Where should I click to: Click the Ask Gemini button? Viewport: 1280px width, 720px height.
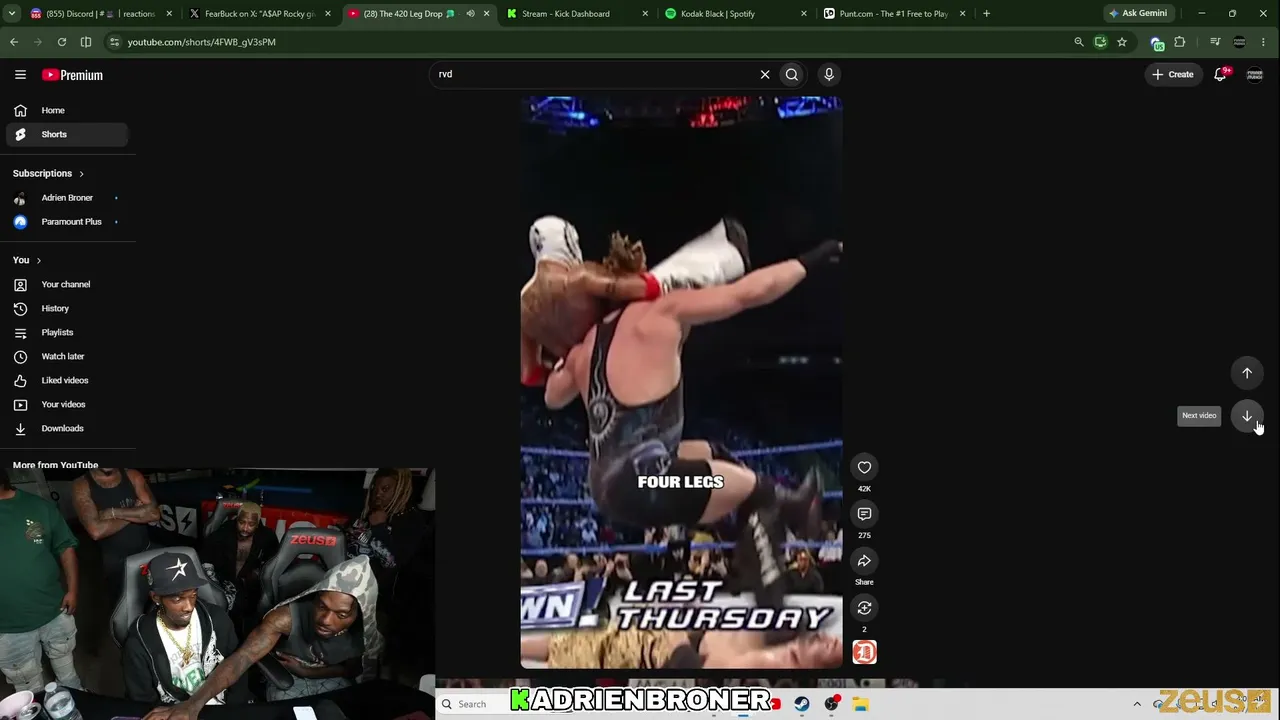pos(1137,14)
